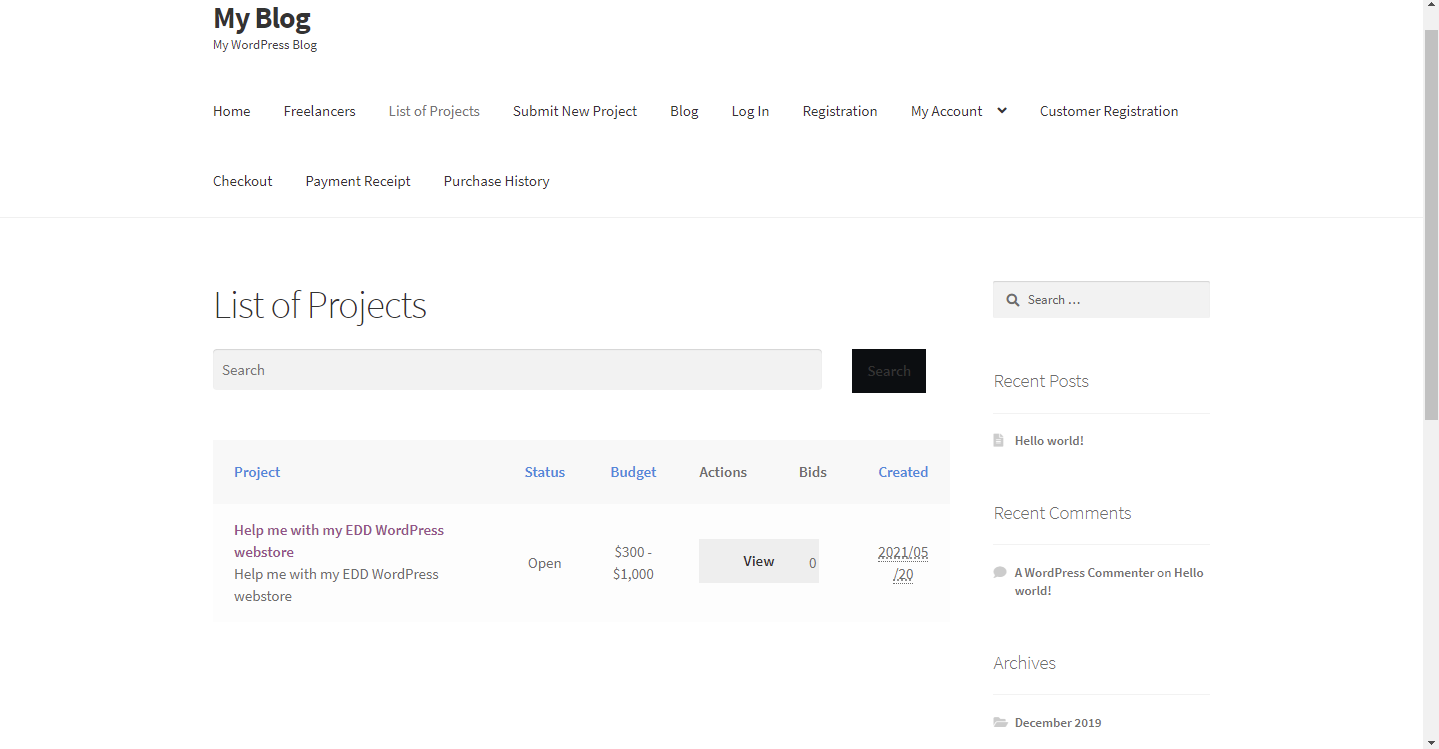The image size is (1439, 749).
Task: Click the document icon beside Hello world!
Action: pyautogui.click(x=998, y=440)
